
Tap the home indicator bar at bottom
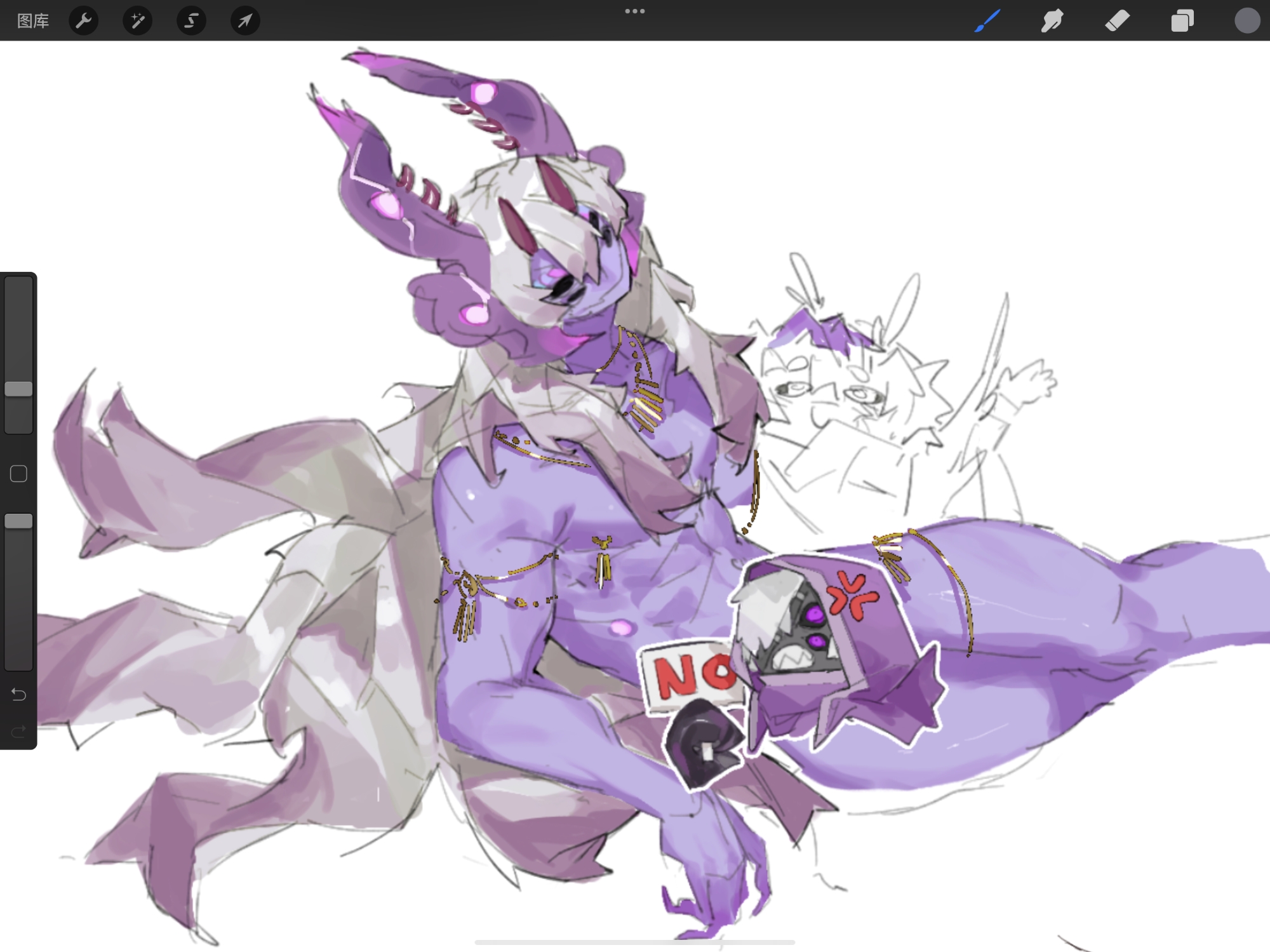[634, 942]
